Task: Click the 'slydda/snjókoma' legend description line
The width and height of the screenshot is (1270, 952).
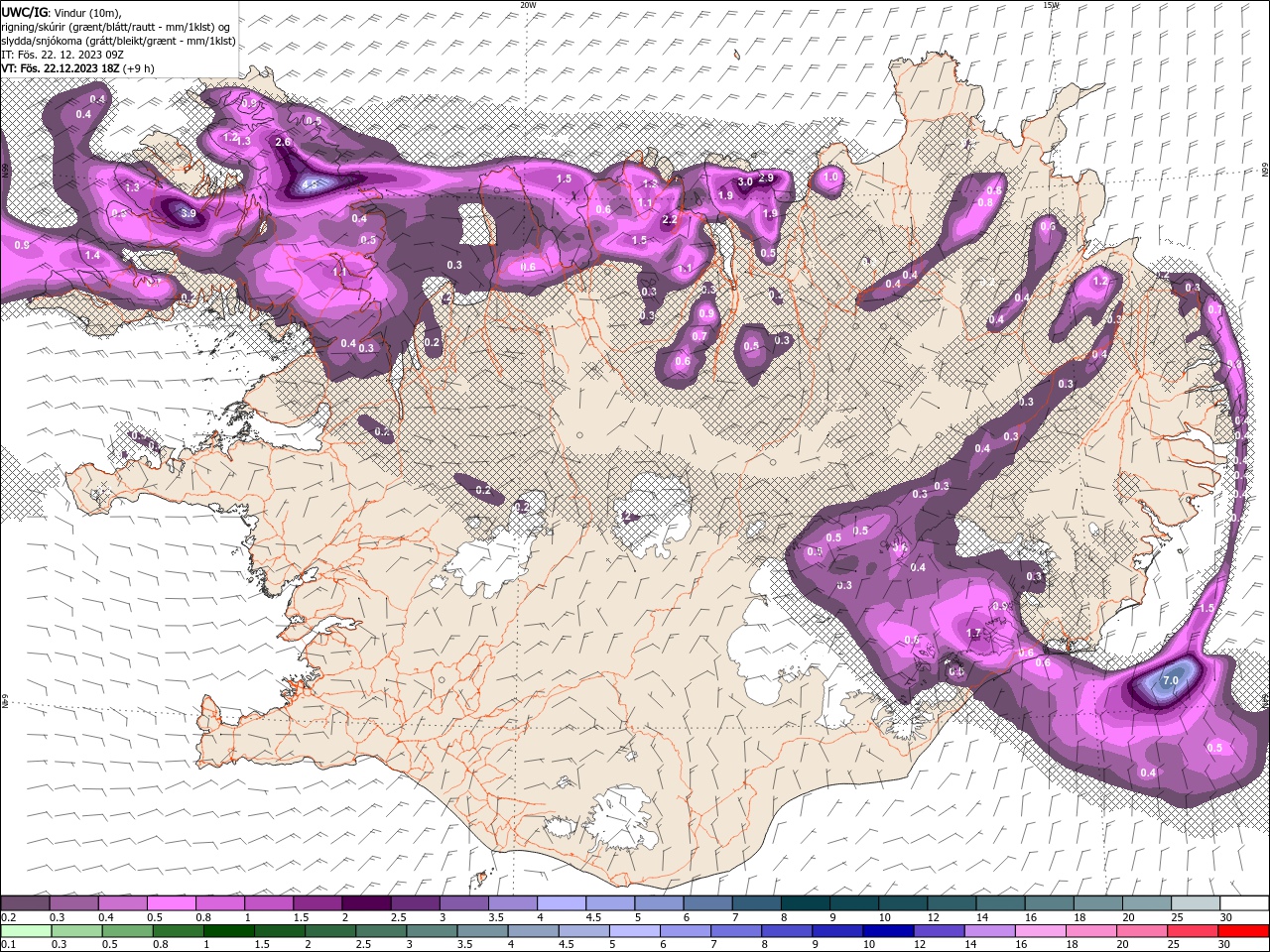Action: [x=119, y=41]
